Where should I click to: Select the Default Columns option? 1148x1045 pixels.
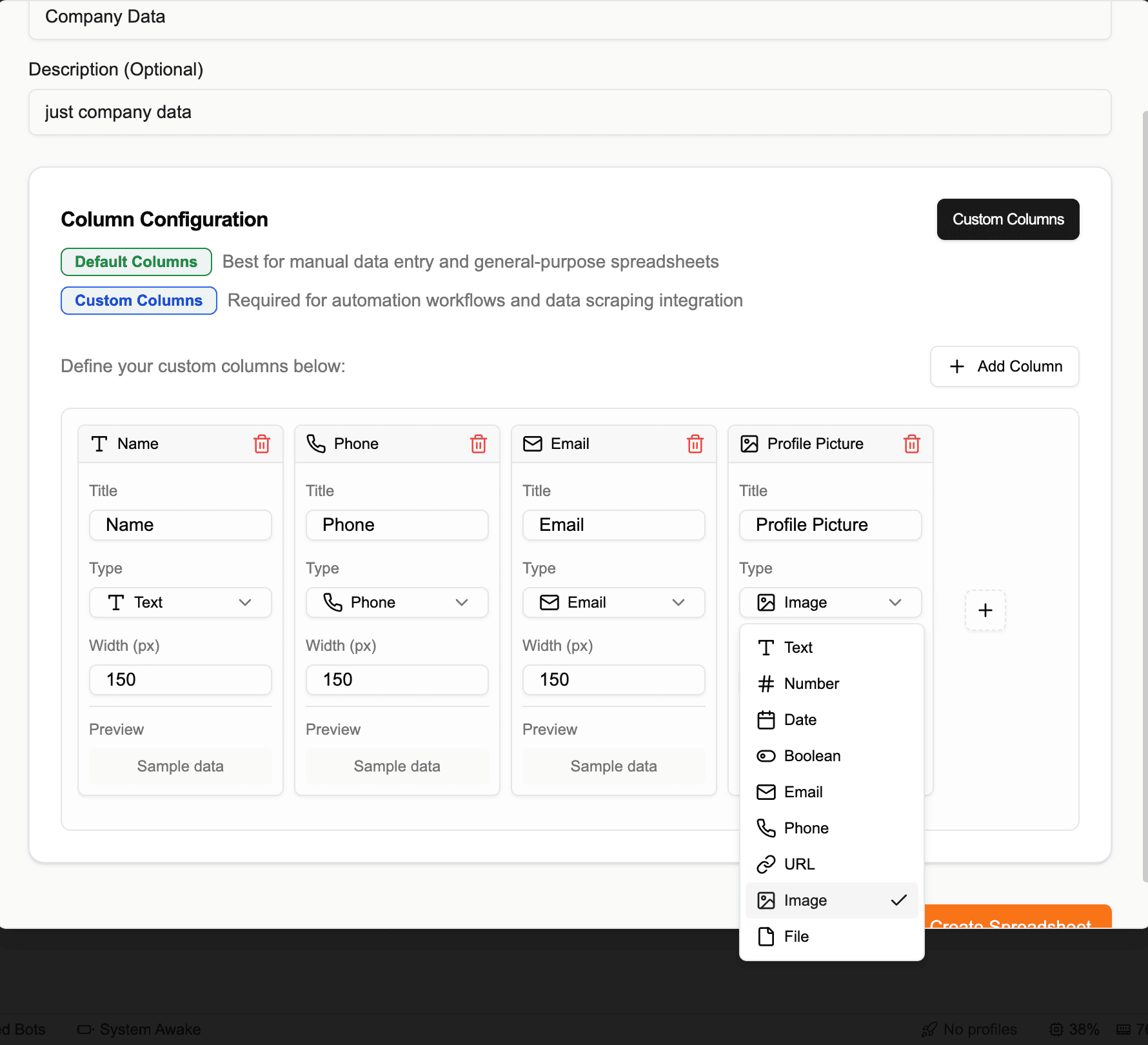coord(135,262)
